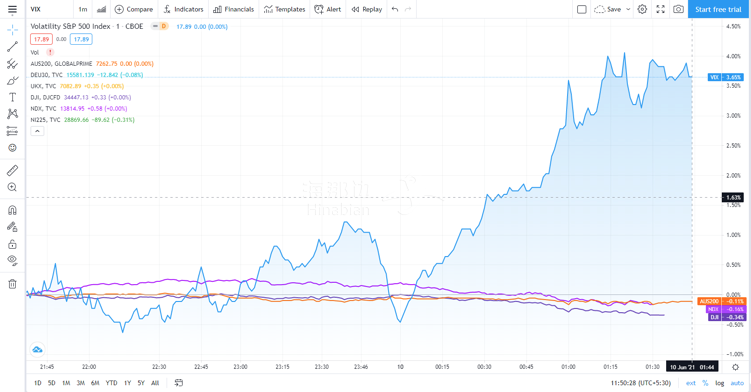Open the emoji icons tool
Image resolution: width=751 pixels, height=392 pixels.
[12, 148]
